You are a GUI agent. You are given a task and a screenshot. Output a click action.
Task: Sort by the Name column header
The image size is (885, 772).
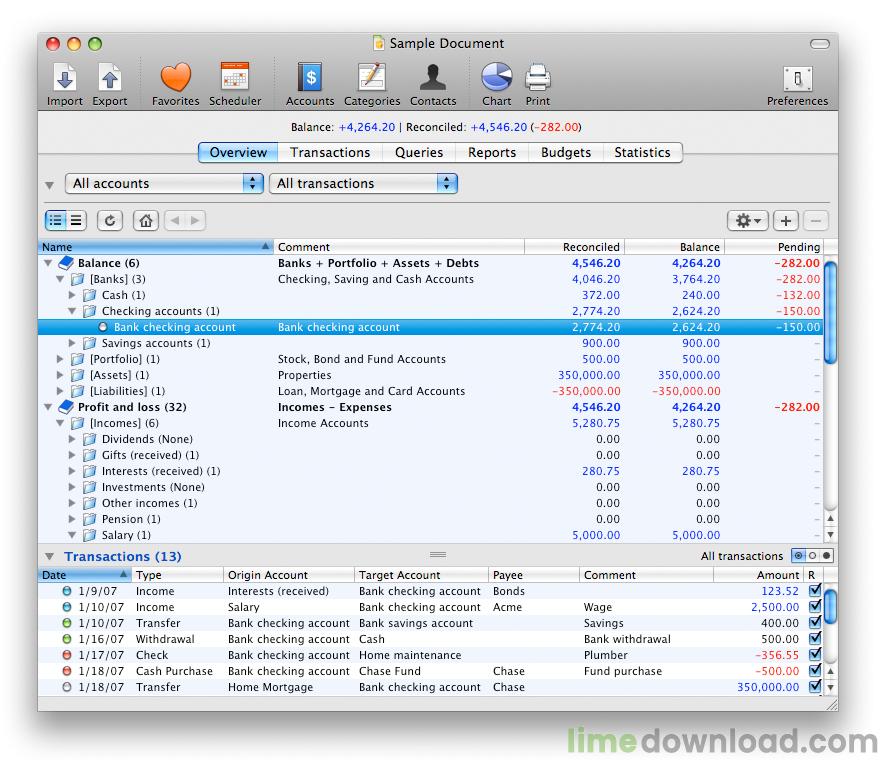156,247
